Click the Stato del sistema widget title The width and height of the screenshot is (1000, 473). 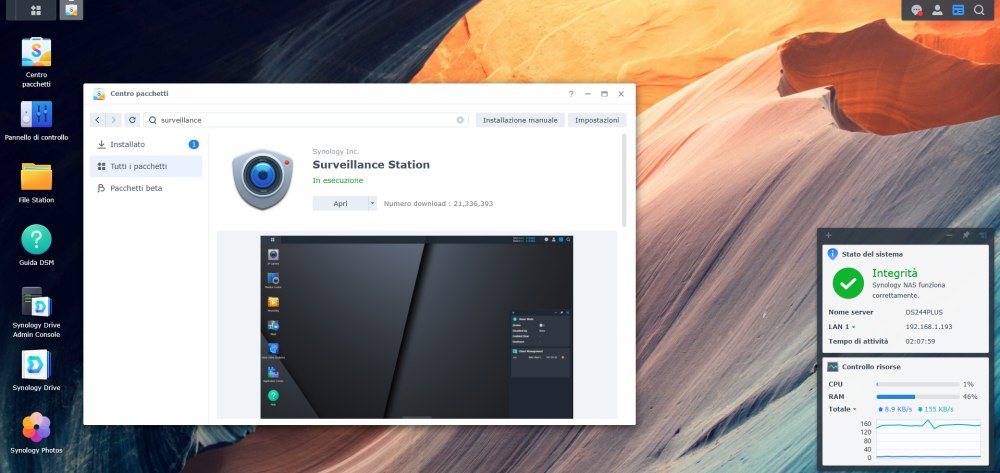tap(872, 254)
